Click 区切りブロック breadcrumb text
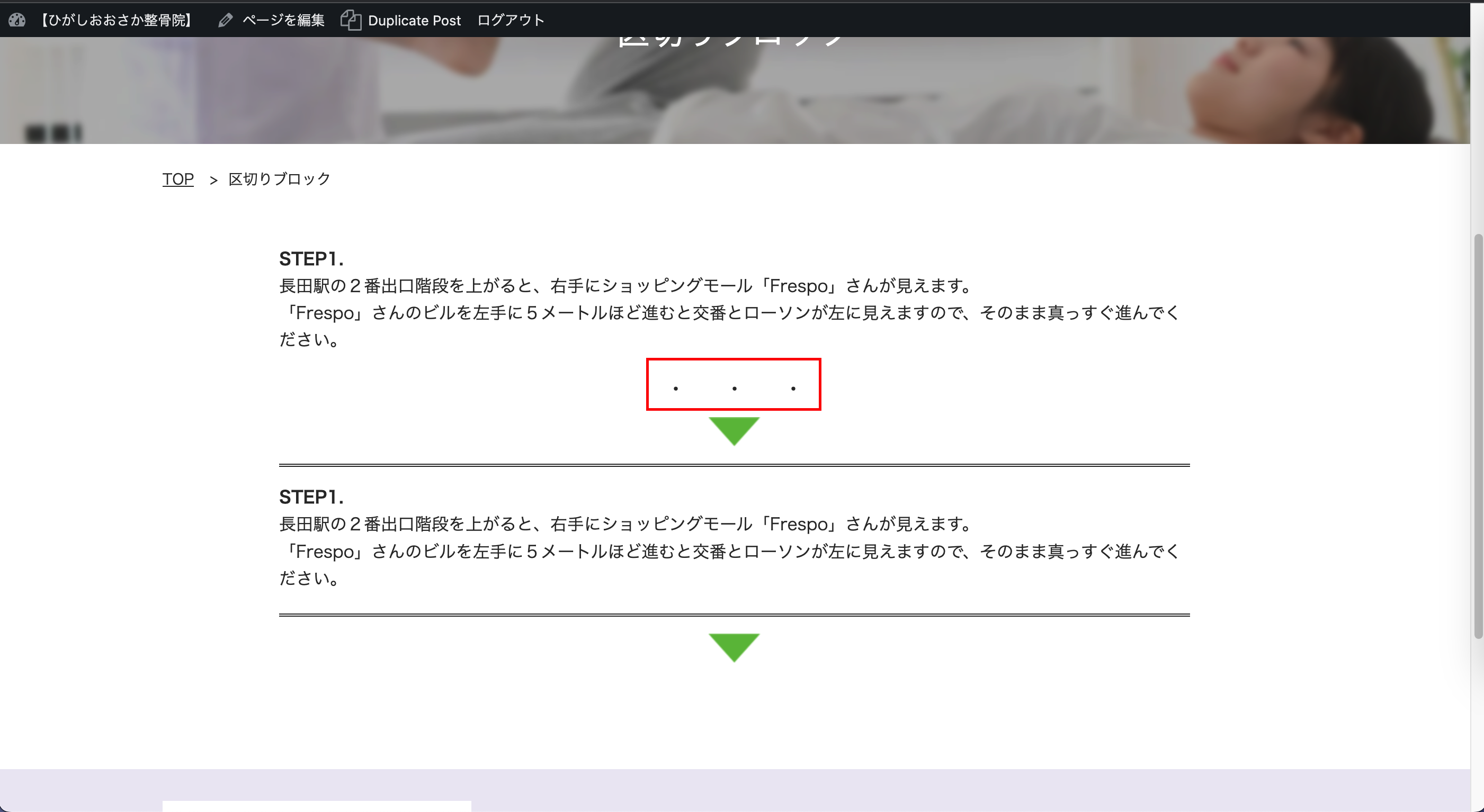The height and width of the screenshot is (812, 1484). click(x=279, y=179)
